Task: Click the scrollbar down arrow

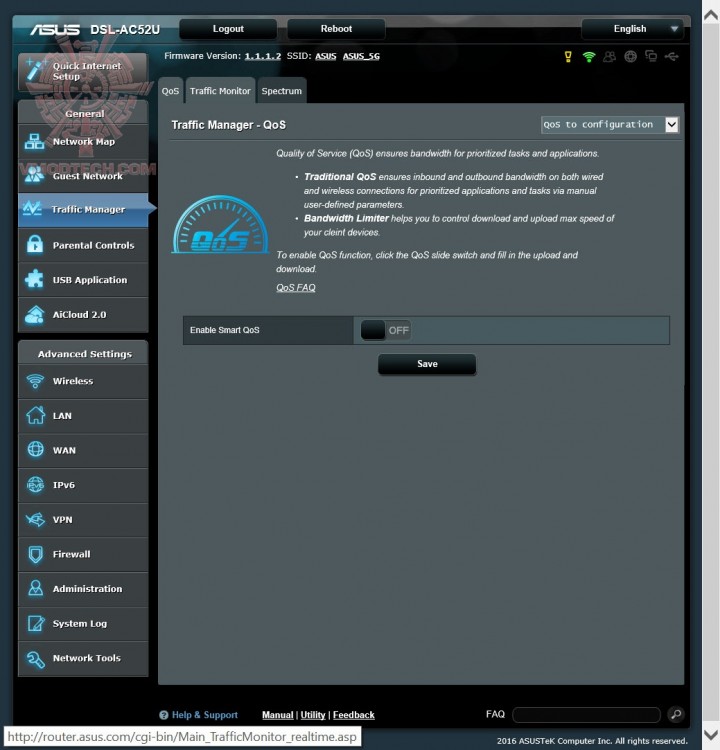Action: (x=711, y=734)
